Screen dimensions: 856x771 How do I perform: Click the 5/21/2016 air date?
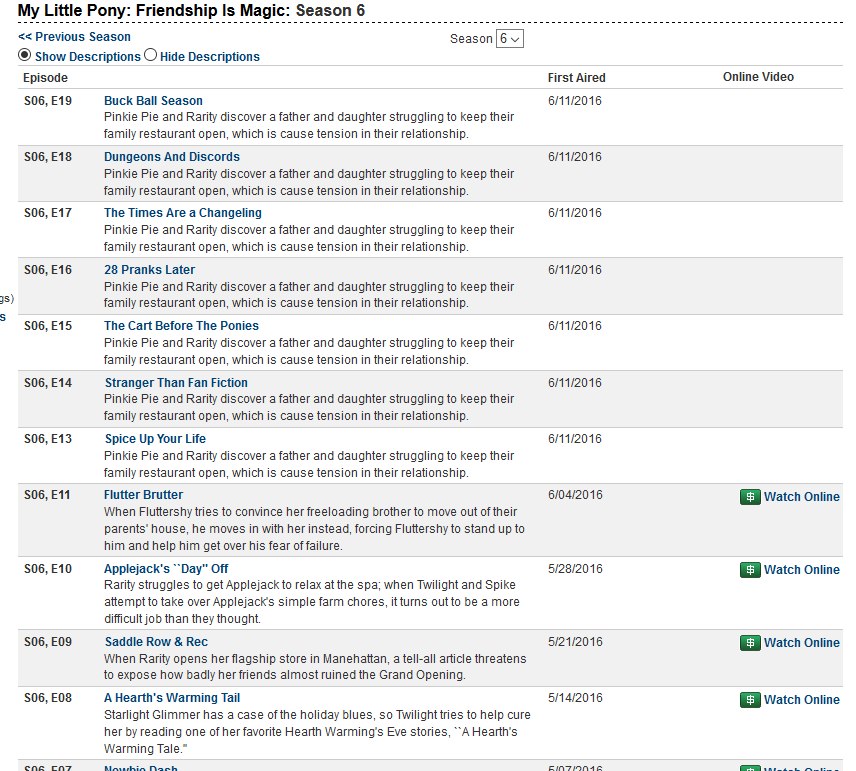point(575,642)
